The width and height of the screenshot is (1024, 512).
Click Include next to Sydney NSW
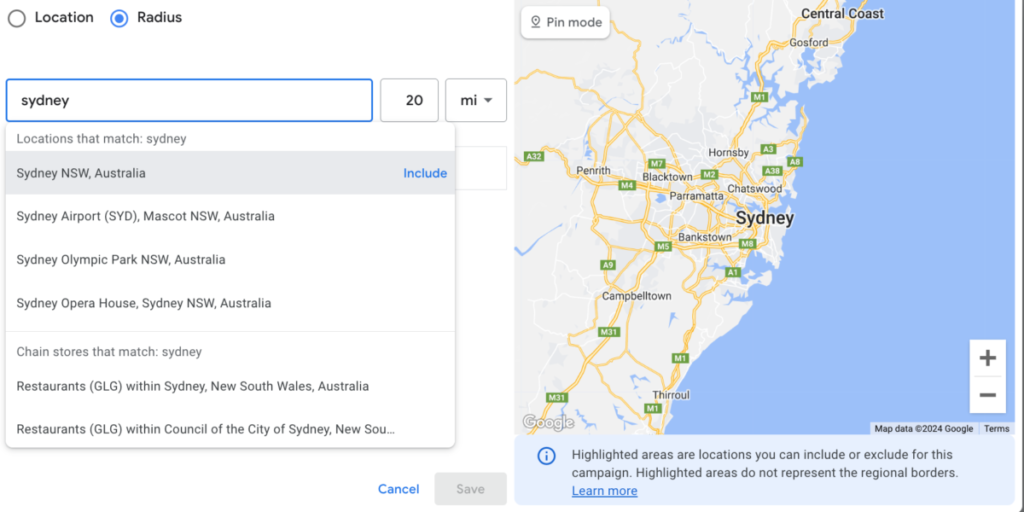(425, 173)
